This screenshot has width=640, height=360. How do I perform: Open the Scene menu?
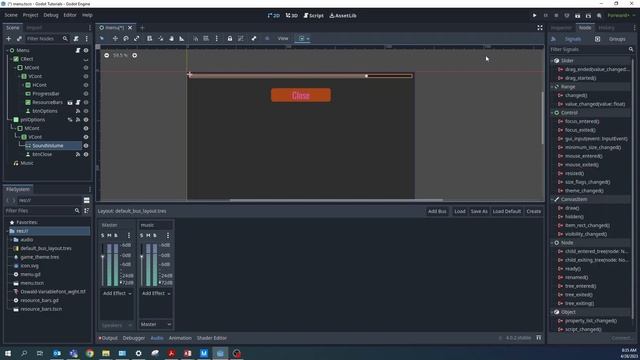(x=11, y=15)
